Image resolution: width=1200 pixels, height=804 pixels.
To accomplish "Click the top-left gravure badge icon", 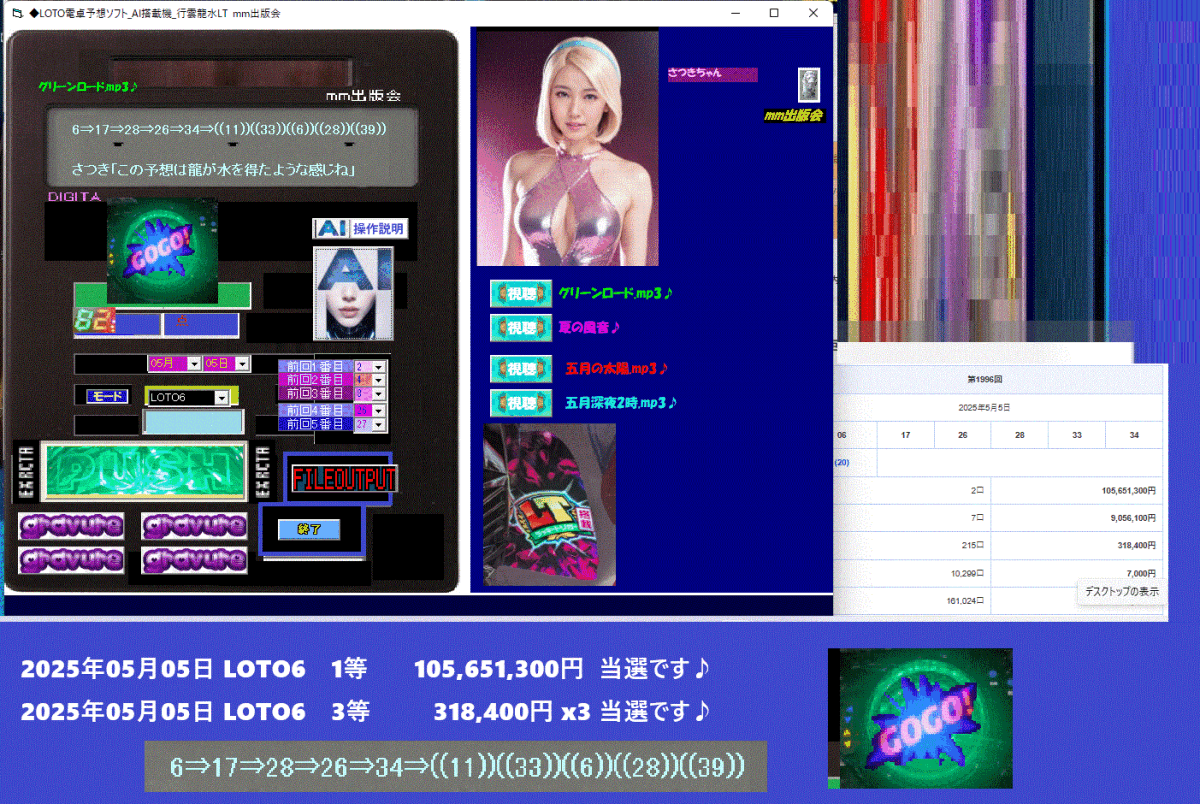I will click(x=70, y=525).
